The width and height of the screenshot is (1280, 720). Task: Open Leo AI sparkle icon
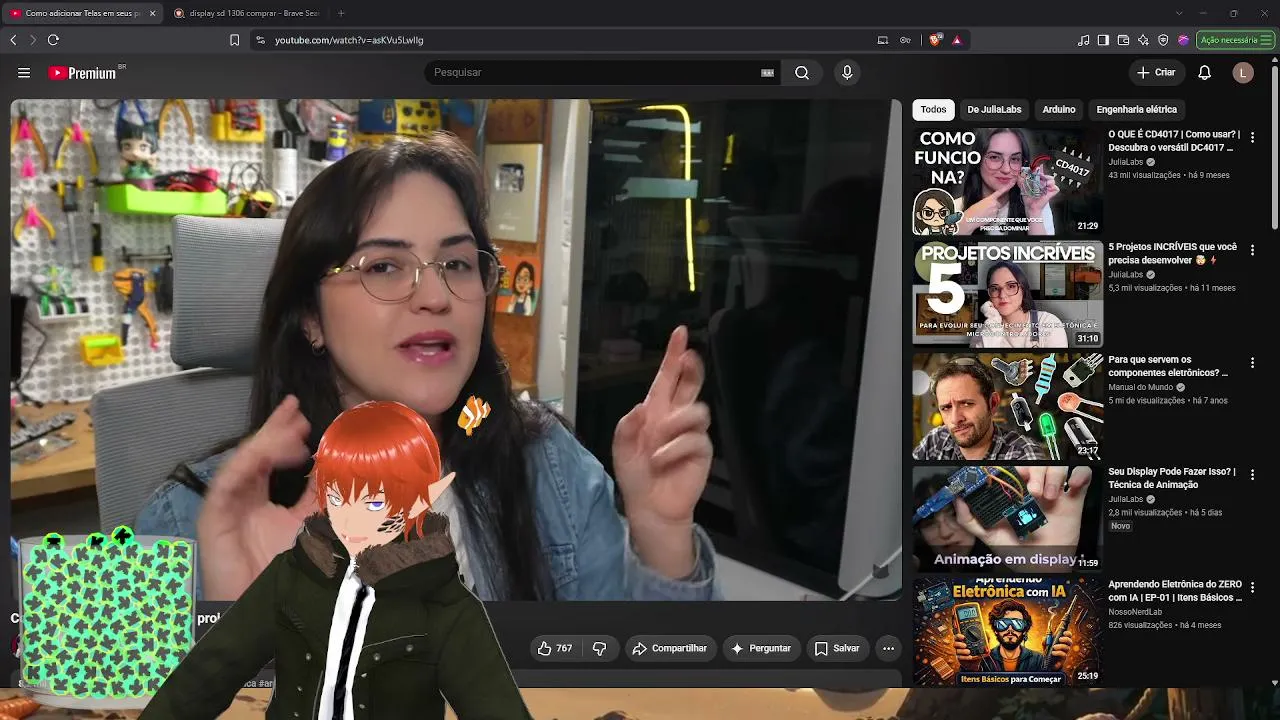(x=1143, y=40)
